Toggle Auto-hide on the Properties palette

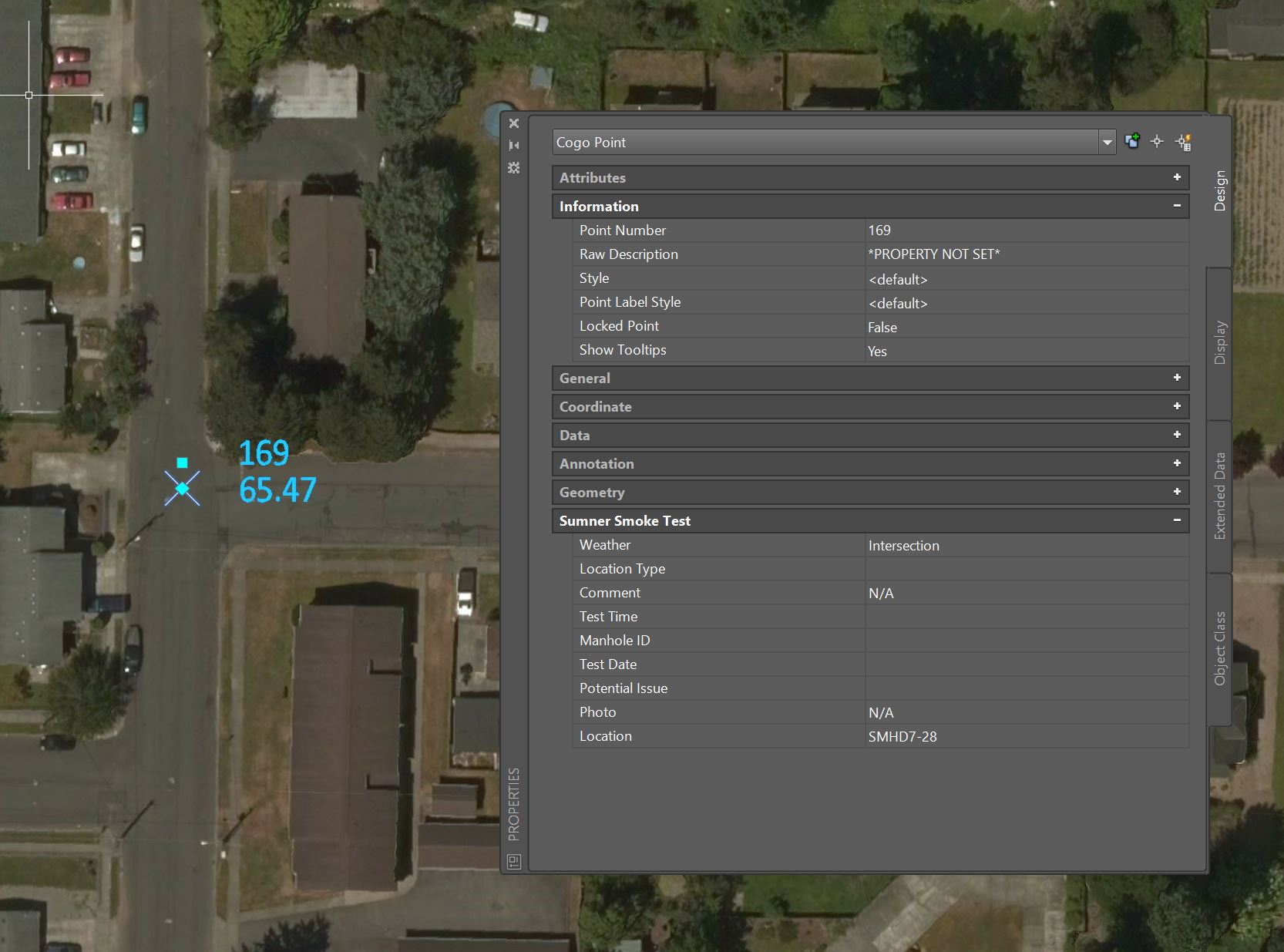514,145
